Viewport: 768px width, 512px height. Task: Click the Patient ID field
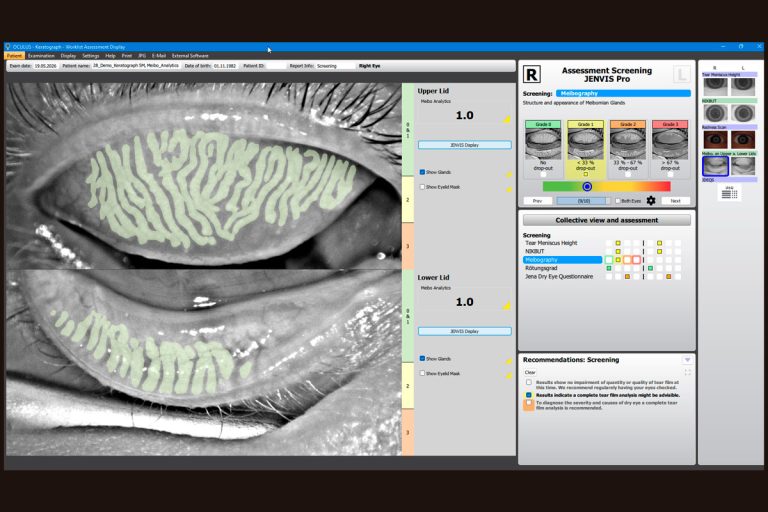pos(276,66)
